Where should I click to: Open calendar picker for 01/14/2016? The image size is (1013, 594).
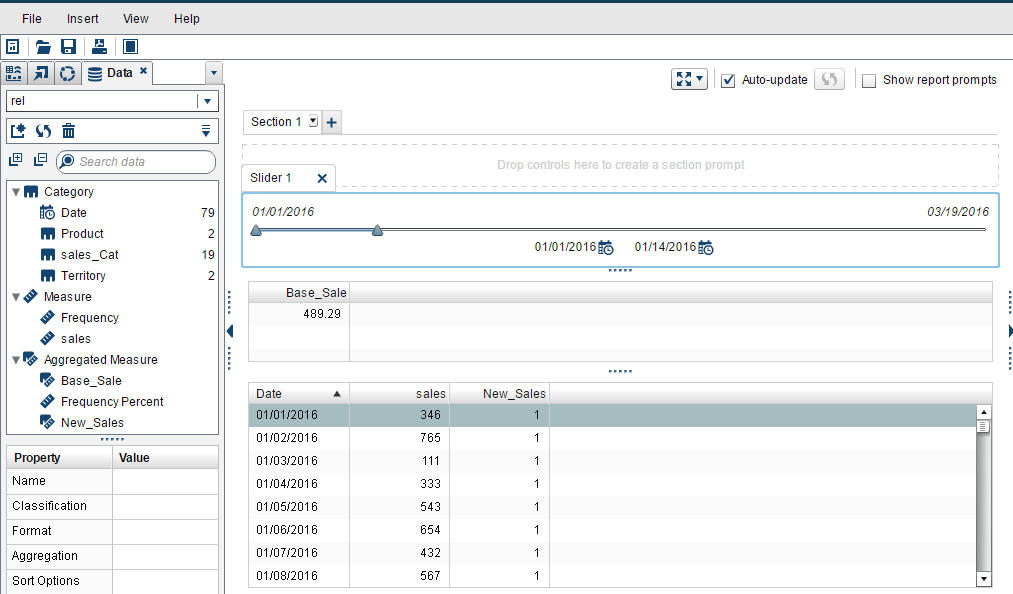pyautogui.click(x=706, y=248)
